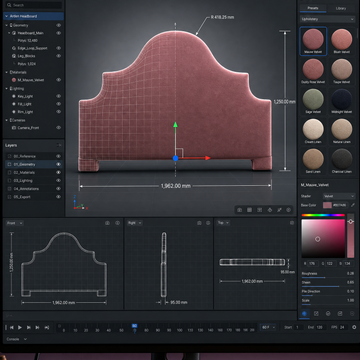The image size is (360, 360).
Task: Click the R color value field
Action: [313, 263]
